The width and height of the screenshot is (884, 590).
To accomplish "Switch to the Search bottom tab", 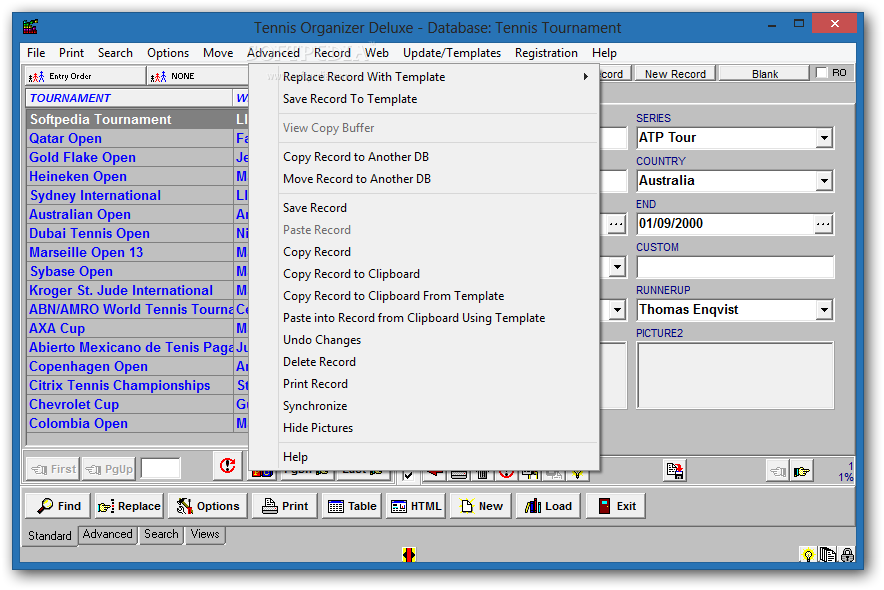I will coord(161,534).
